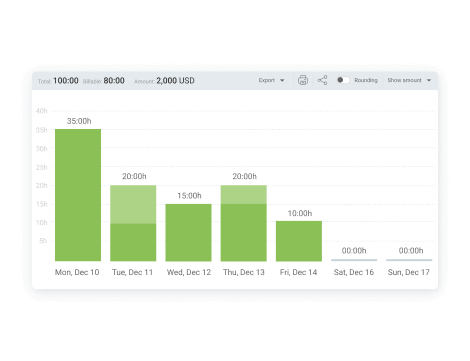Click the 15h y-axis label
This screenshot has height=361, width=470.
click(42, 204)
